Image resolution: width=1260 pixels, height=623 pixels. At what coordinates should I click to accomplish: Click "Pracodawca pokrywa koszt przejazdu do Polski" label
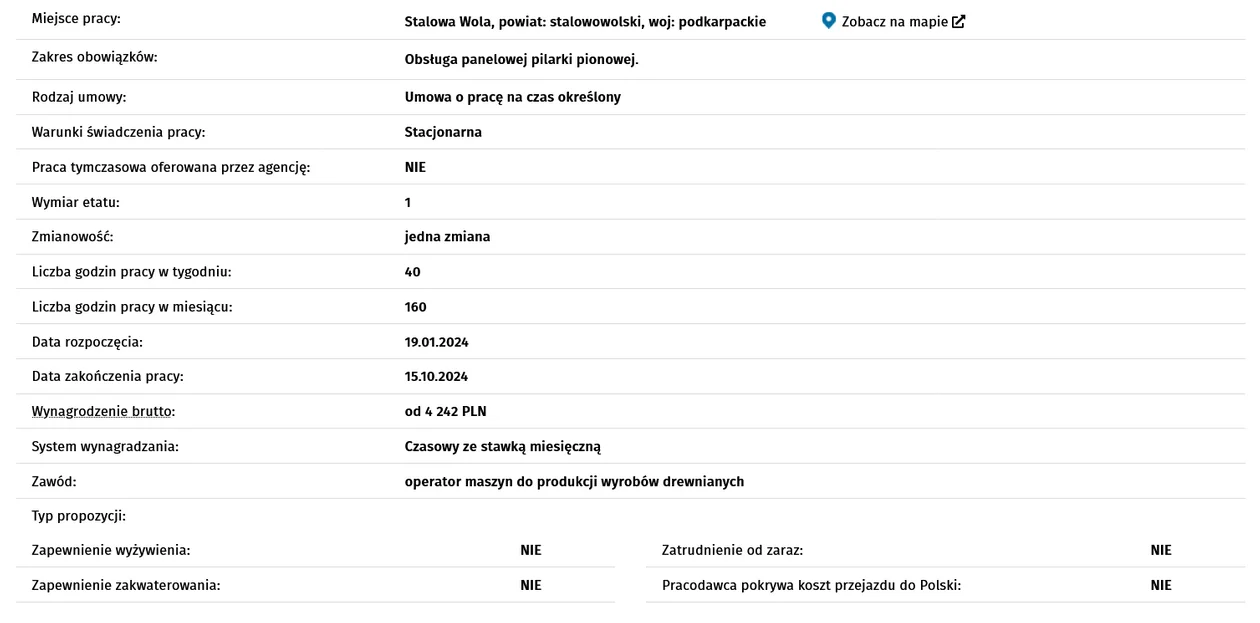point(811,585)
